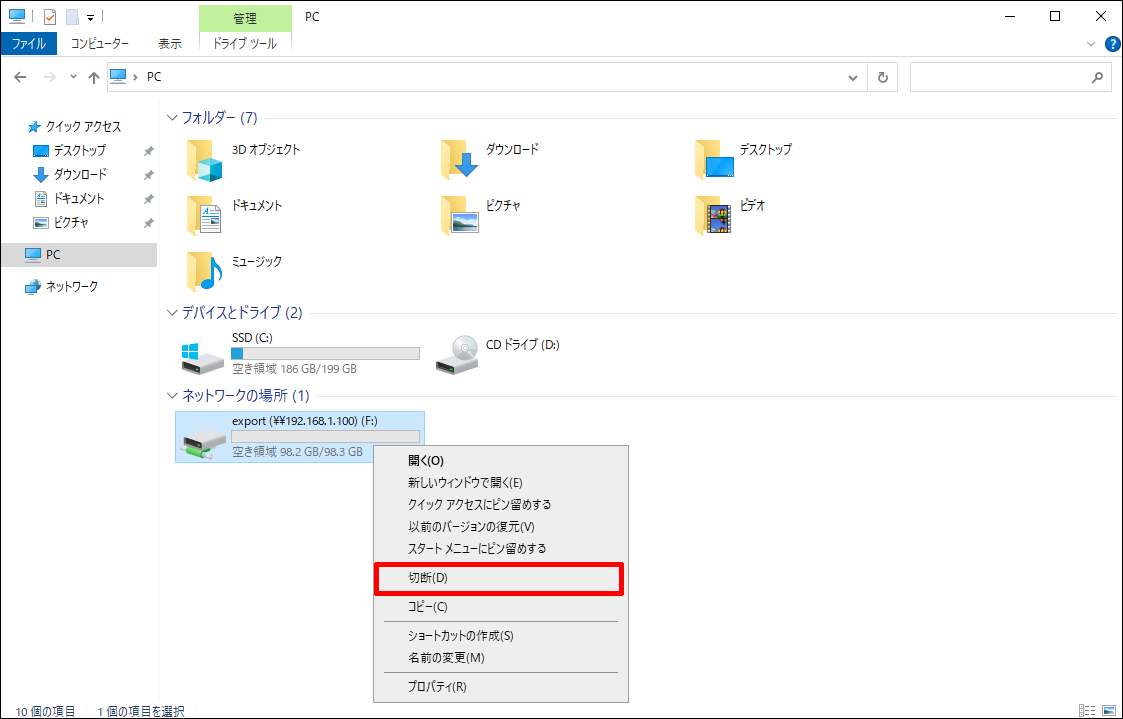The width and height of the screenshot is (1123, 719).
Task: Go up one level with Up arrow
Action: coord(94,77)
